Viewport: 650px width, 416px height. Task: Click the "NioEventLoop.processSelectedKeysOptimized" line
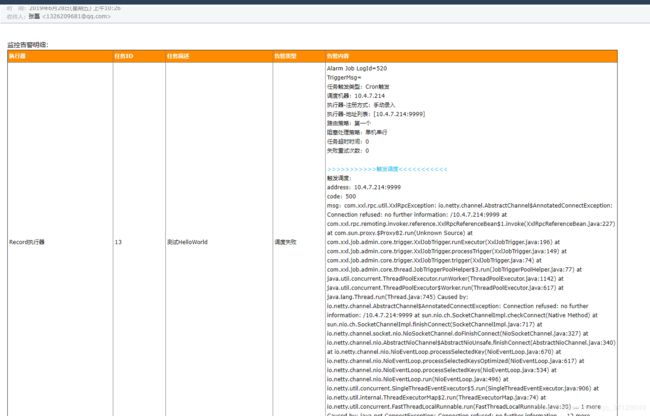pos(455,360)
